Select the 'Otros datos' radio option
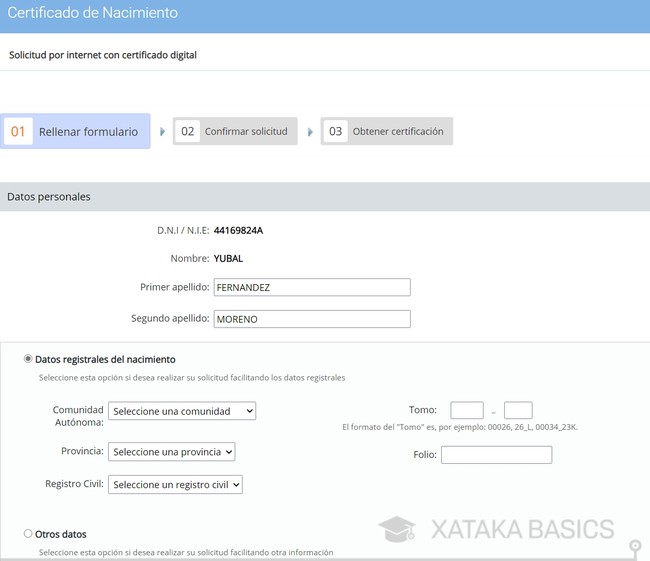This screenshot has width=650, height=561. click(x=28, y=533)
